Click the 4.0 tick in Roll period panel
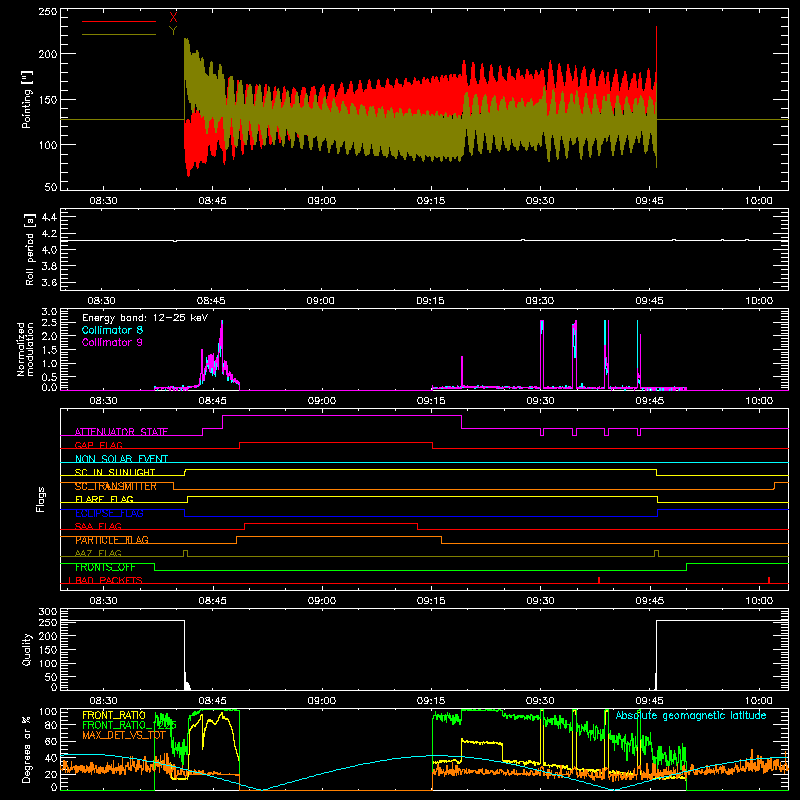This screenshot has height=800, width=800. pyautogui.click(x=49, y=250)
